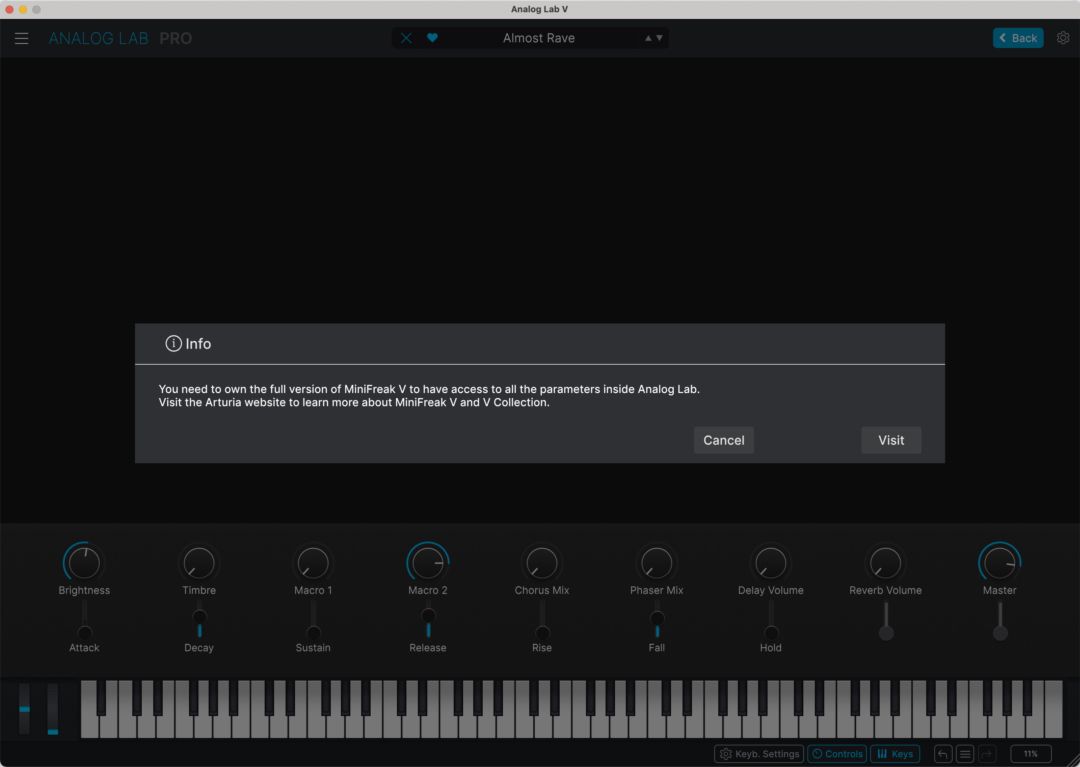This screenshot has height=767, width=1080.
Task: Click the 11% readout in the bottom bar
Action: (x=1030, y=754)
